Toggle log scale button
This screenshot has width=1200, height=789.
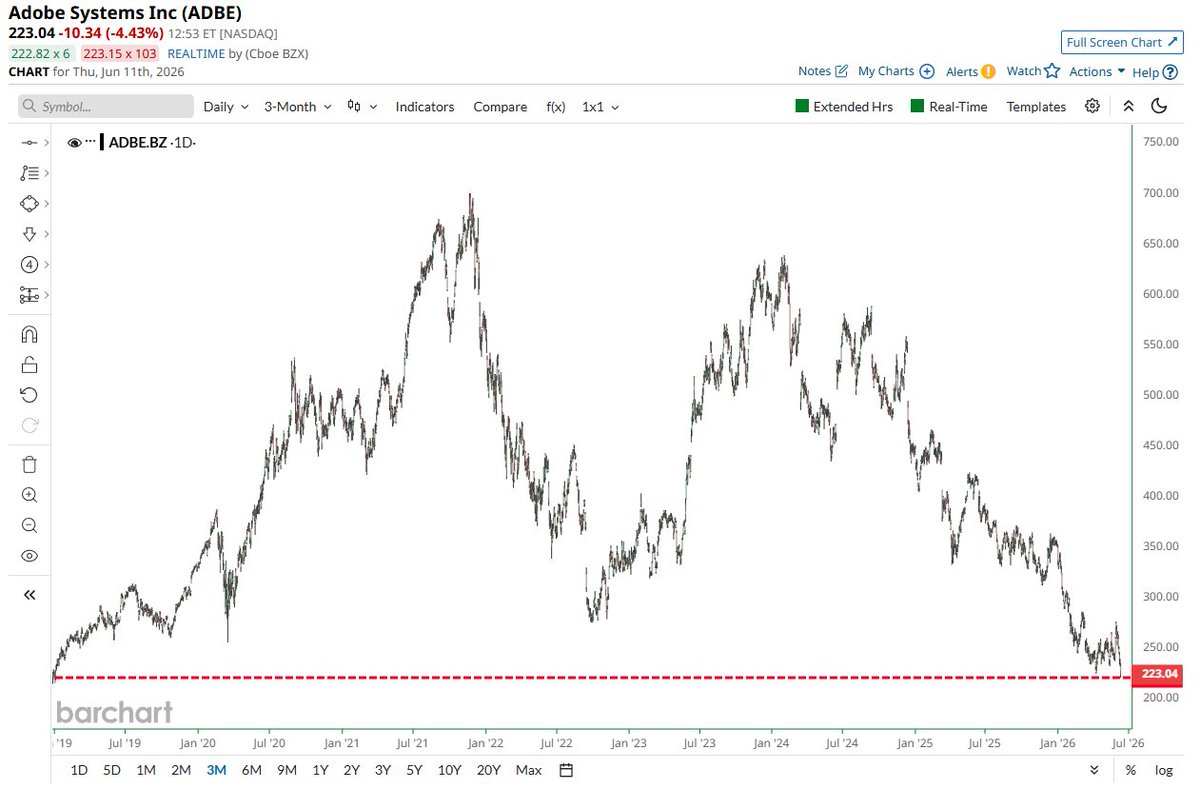pyautogui.click(x=1163, y=770)
